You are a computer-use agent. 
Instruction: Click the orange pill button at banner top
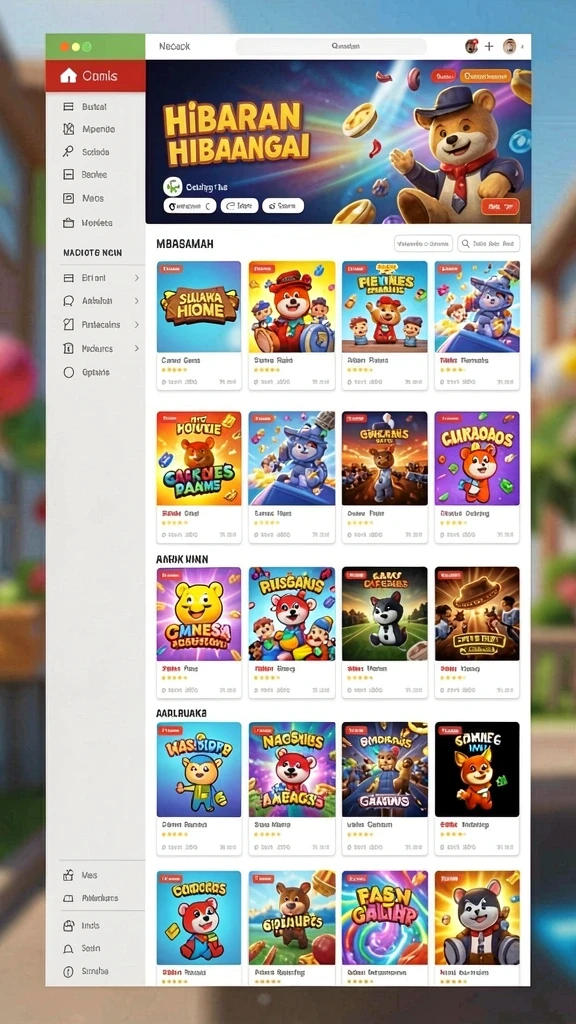[x=485, y=76]
